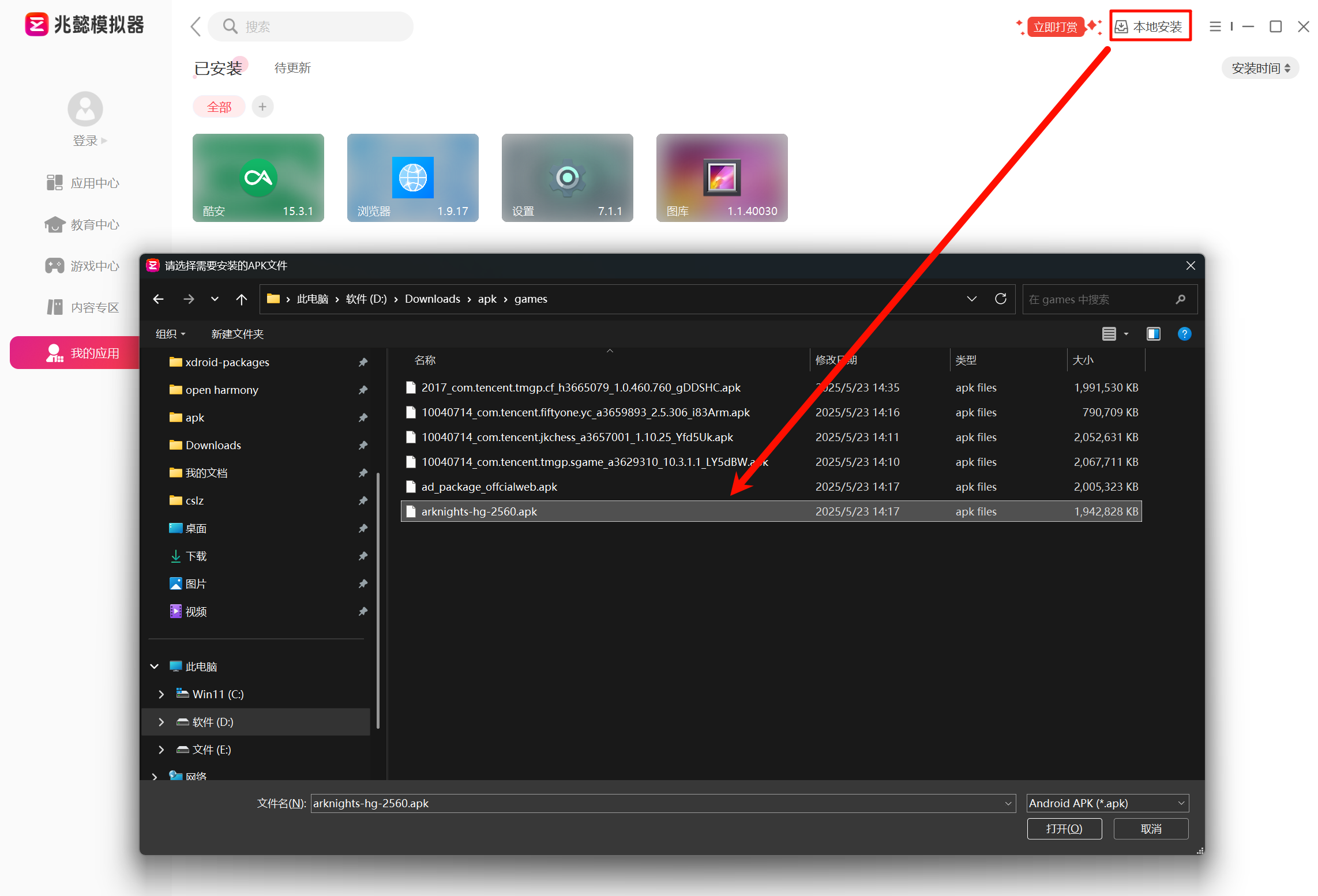Click the 登录 user avatar icon
This screenshot has width=1318, height=896.
85,109
